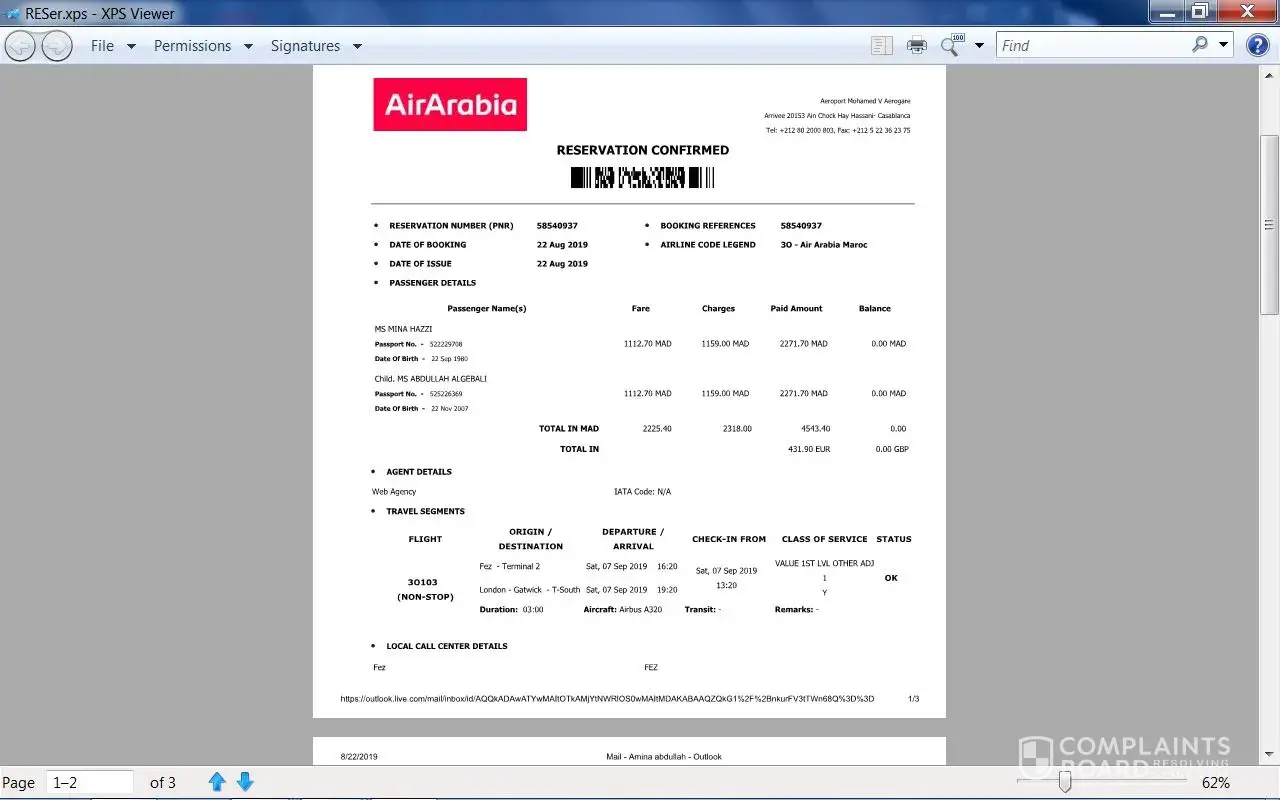Expand the Find options dropdown arrow

(x=1224, y=45)
